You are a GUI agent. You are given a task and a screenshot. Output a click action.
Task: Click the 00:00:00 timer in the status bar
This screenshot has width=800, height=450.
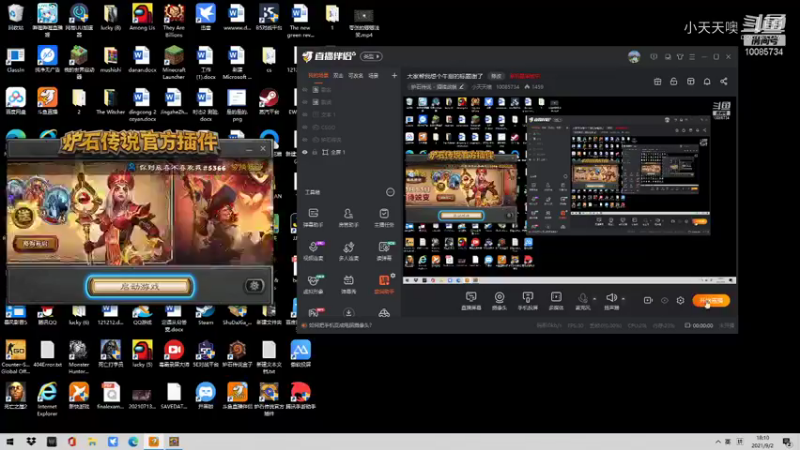click(703, 325)
